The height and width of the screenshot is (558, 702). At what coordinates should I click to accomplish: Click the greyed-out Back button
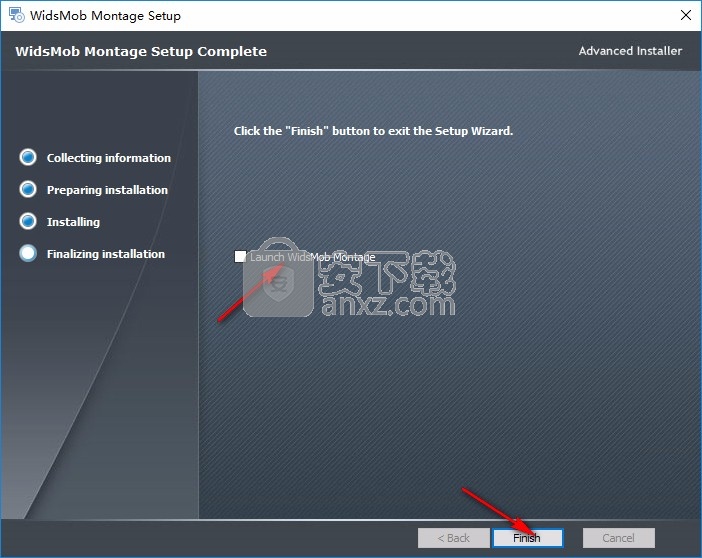click(x=453, y=538)
